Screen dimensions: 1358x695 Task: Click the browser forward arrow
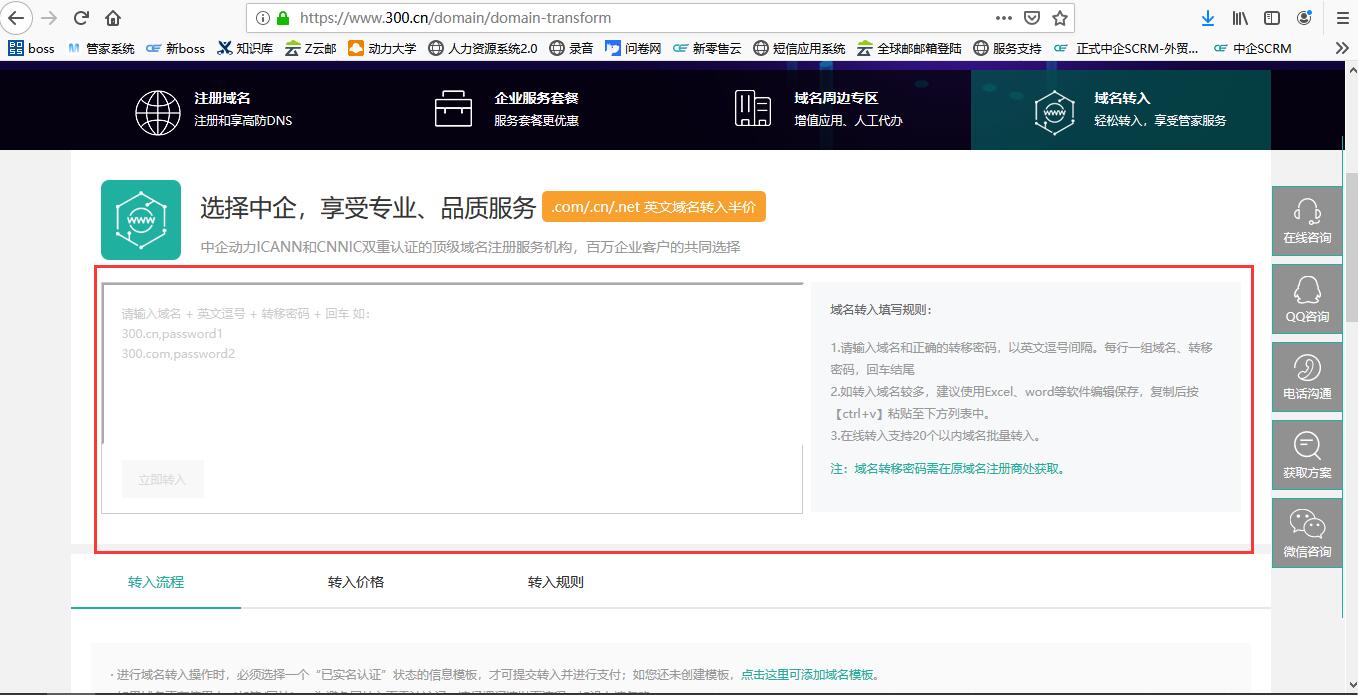[x=49, y=17]
